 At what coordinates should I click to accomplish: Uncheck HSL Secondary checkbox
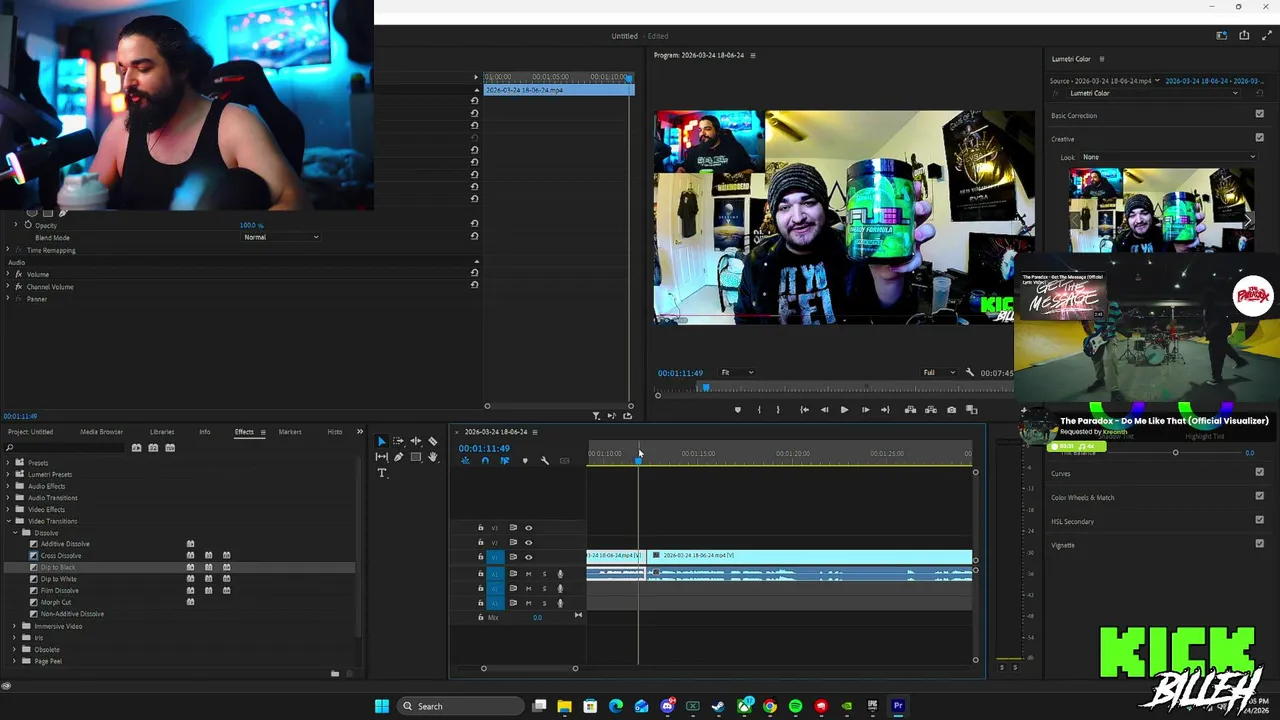1259,521
